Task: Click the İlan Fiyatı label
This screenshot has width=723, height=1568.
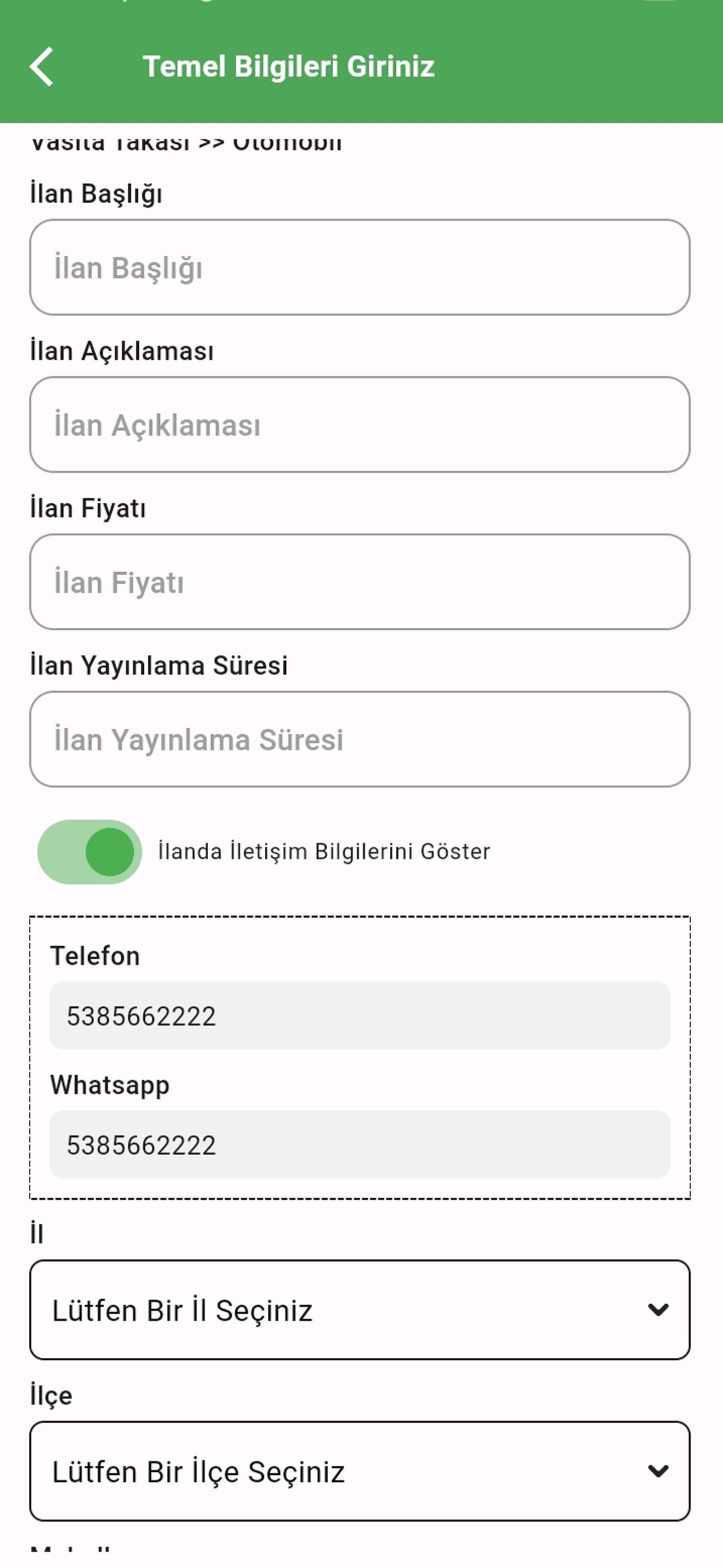Action: coord(88,508)
